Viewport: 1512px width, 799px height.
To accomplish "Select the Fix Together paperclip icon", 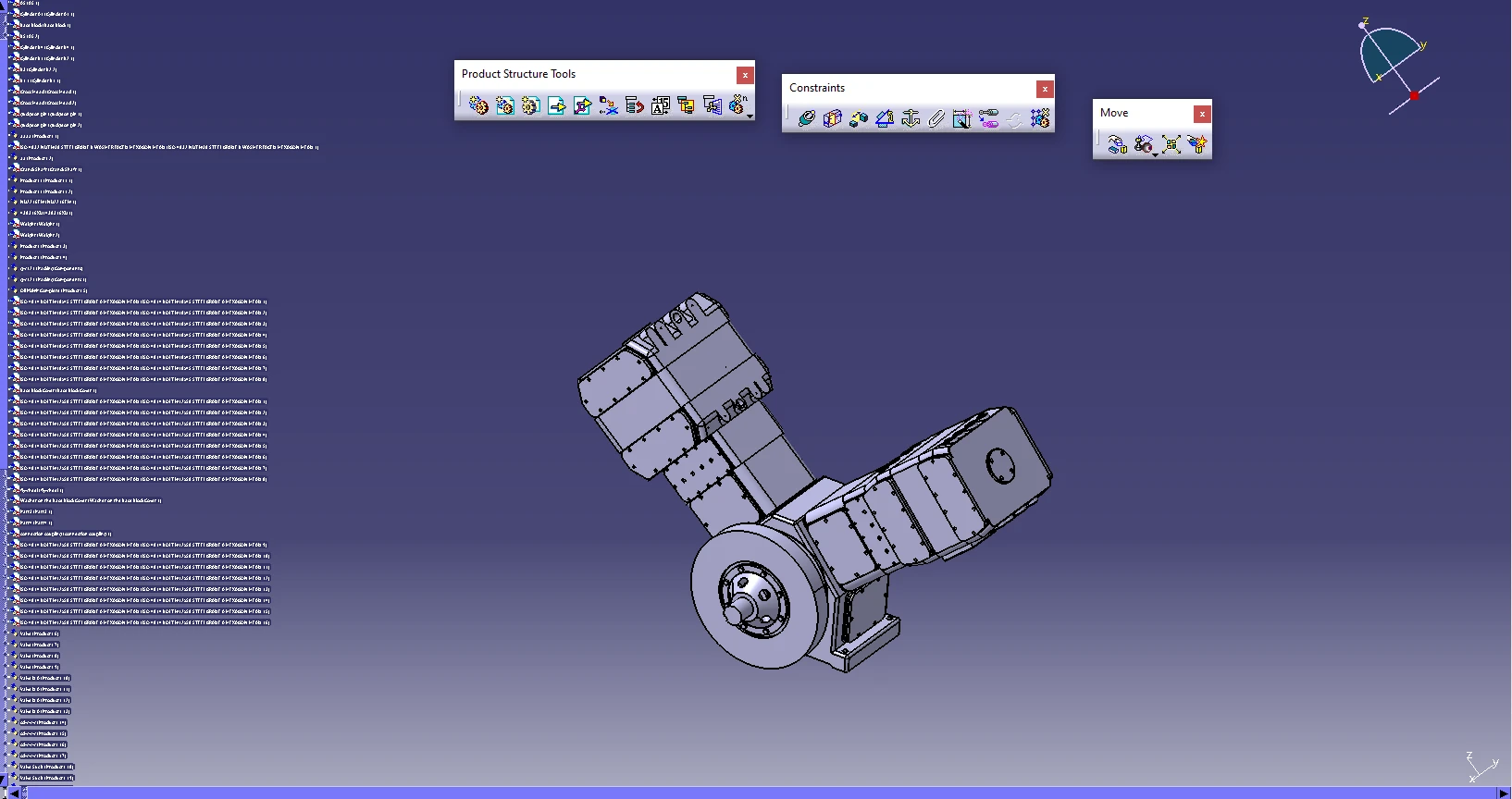I will pyautogui.click(x=936, y=118).
